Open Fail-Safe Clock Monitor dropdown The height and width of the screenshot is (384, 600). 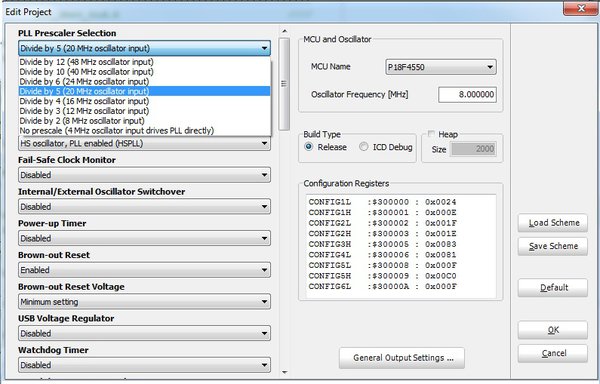[144, 175]
